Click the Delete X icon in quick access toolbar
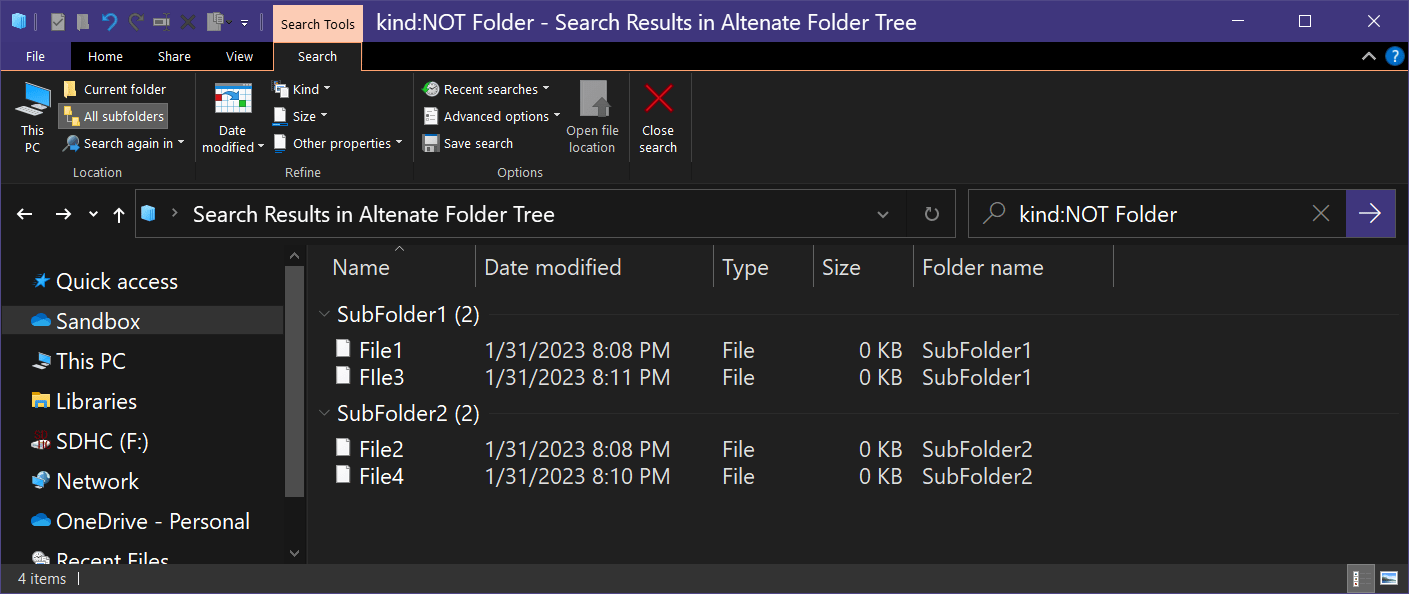Viewport: 1409px width, 594px height. (188, 21)
